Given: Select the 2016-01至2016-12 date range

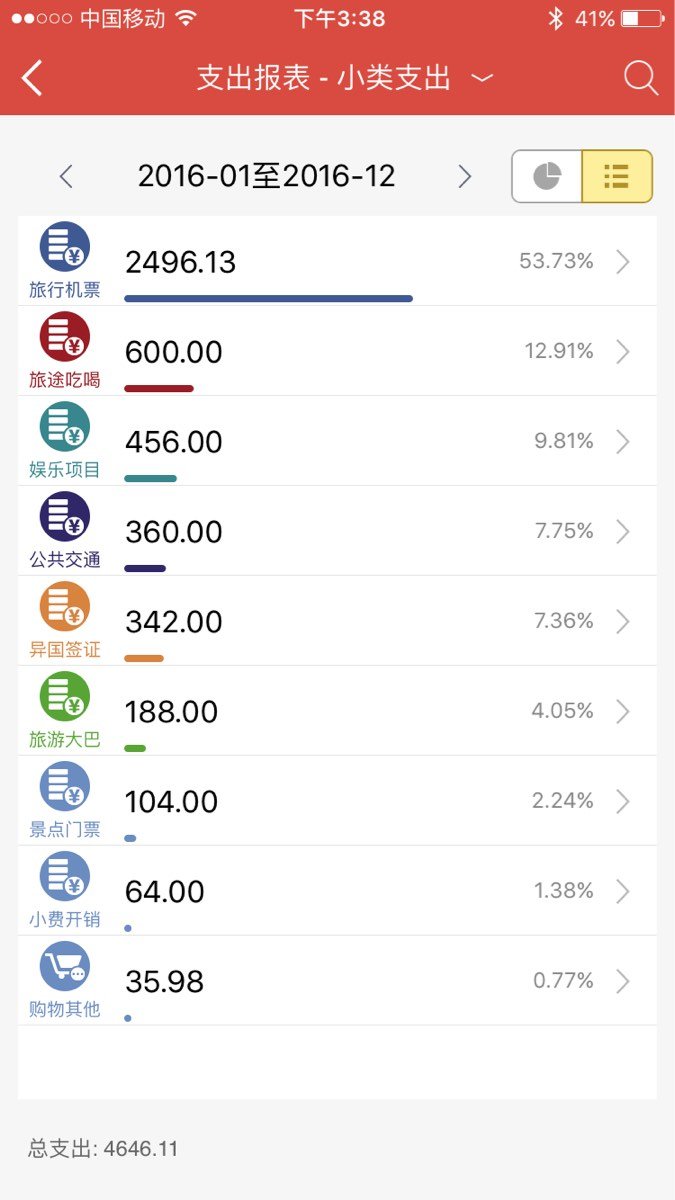Looking at the screenshot, I should (266, 177).
